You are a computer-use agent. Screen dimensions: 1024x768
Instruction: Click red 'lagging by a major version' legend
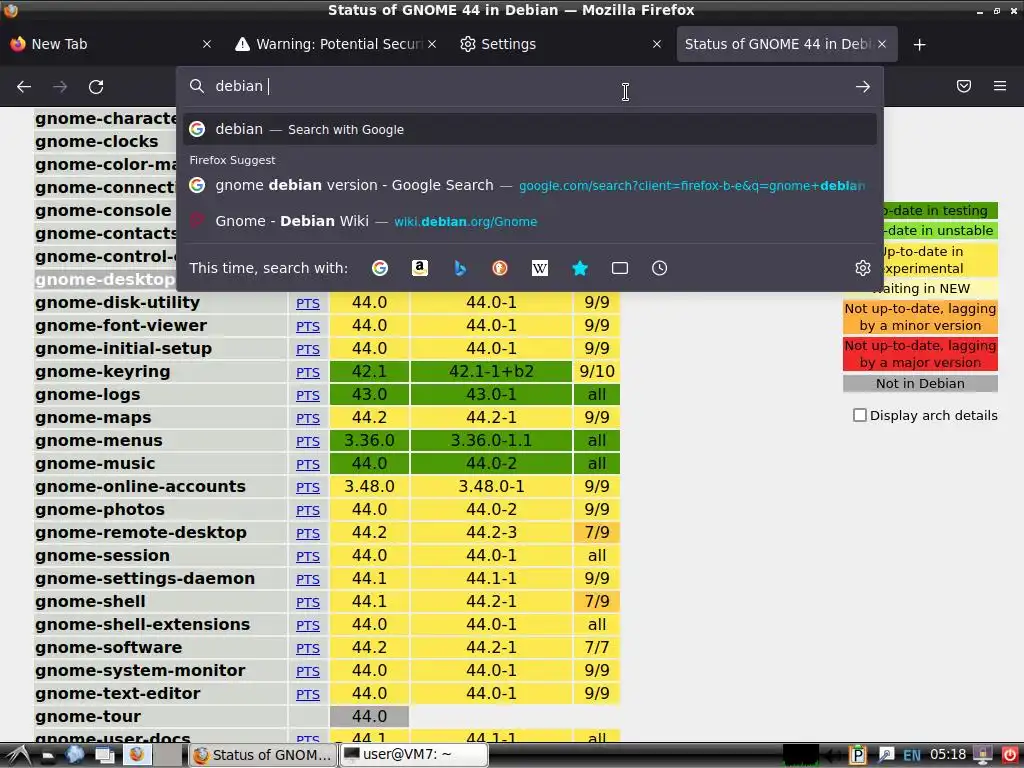click(x=920, y=354)
